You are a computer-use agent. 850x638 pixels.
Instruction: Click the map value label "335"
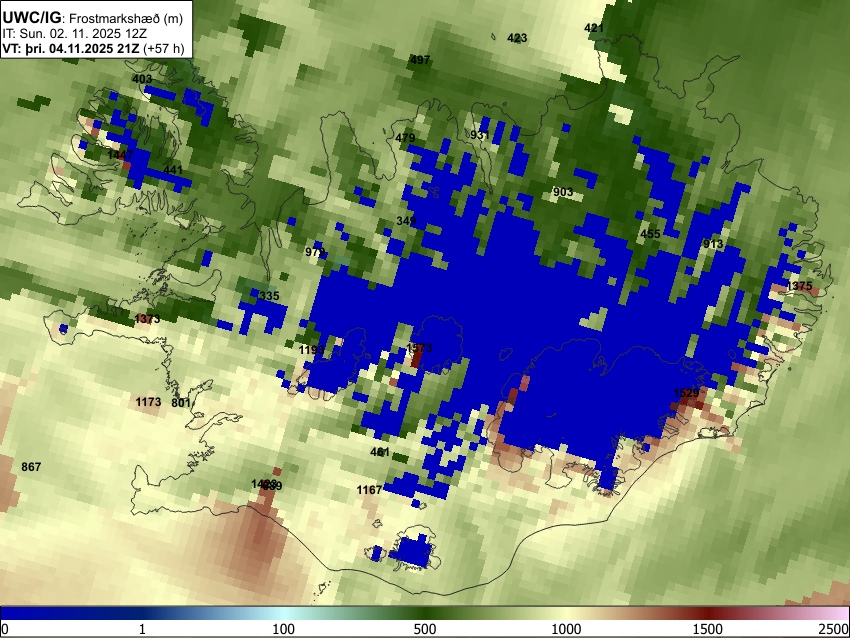[x=269, y=296]
